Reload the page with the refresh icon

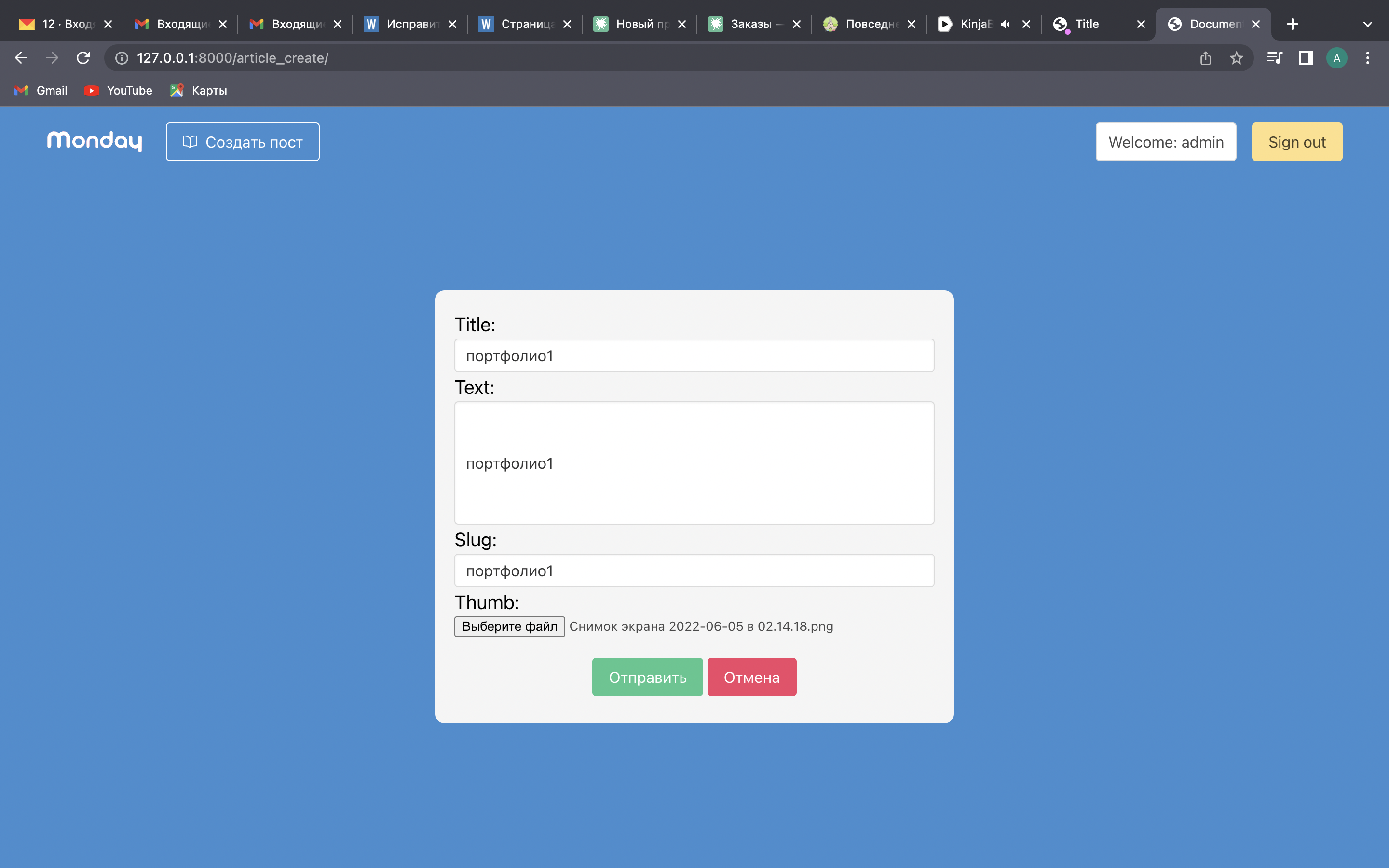click(83, 58)
